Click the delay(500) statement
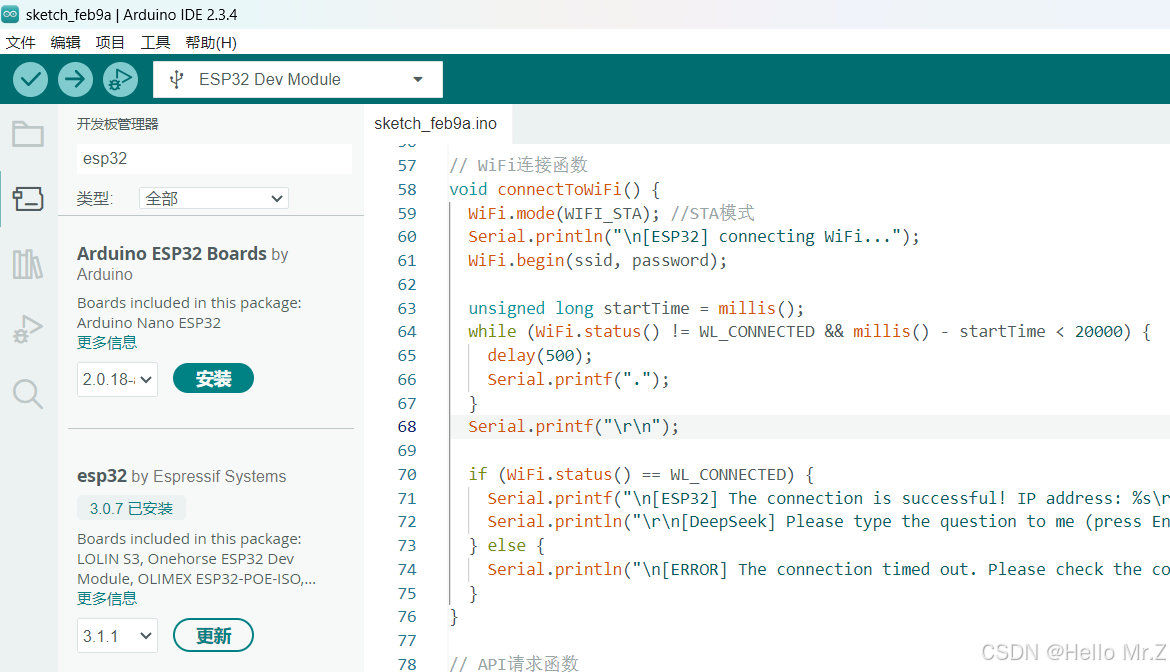The width and height of the screenshot is (1170, 672). pos(539,356)
